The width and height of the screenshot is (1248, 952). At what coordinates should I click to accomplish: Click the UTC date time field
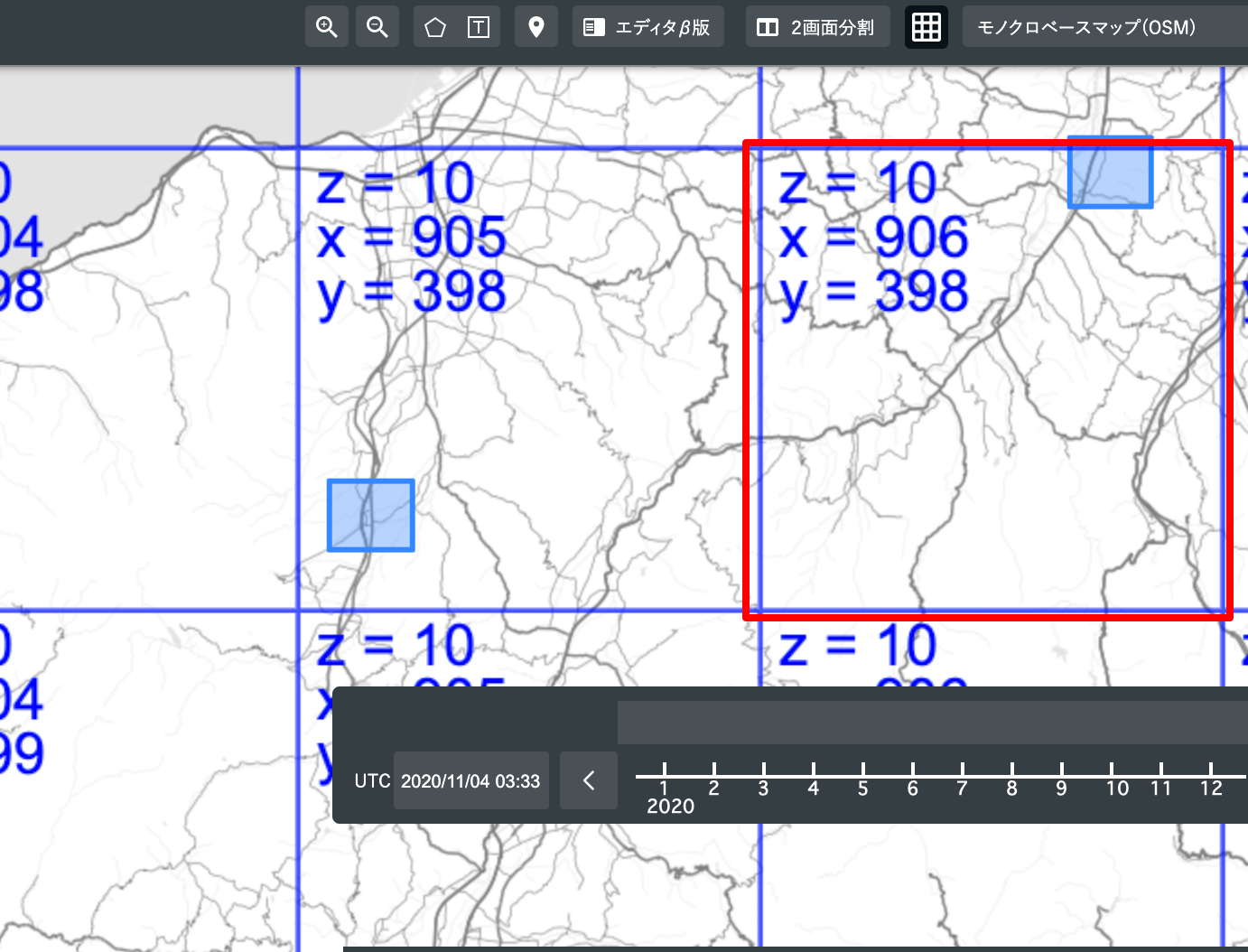pyautogui.click(x=470, y=780)
